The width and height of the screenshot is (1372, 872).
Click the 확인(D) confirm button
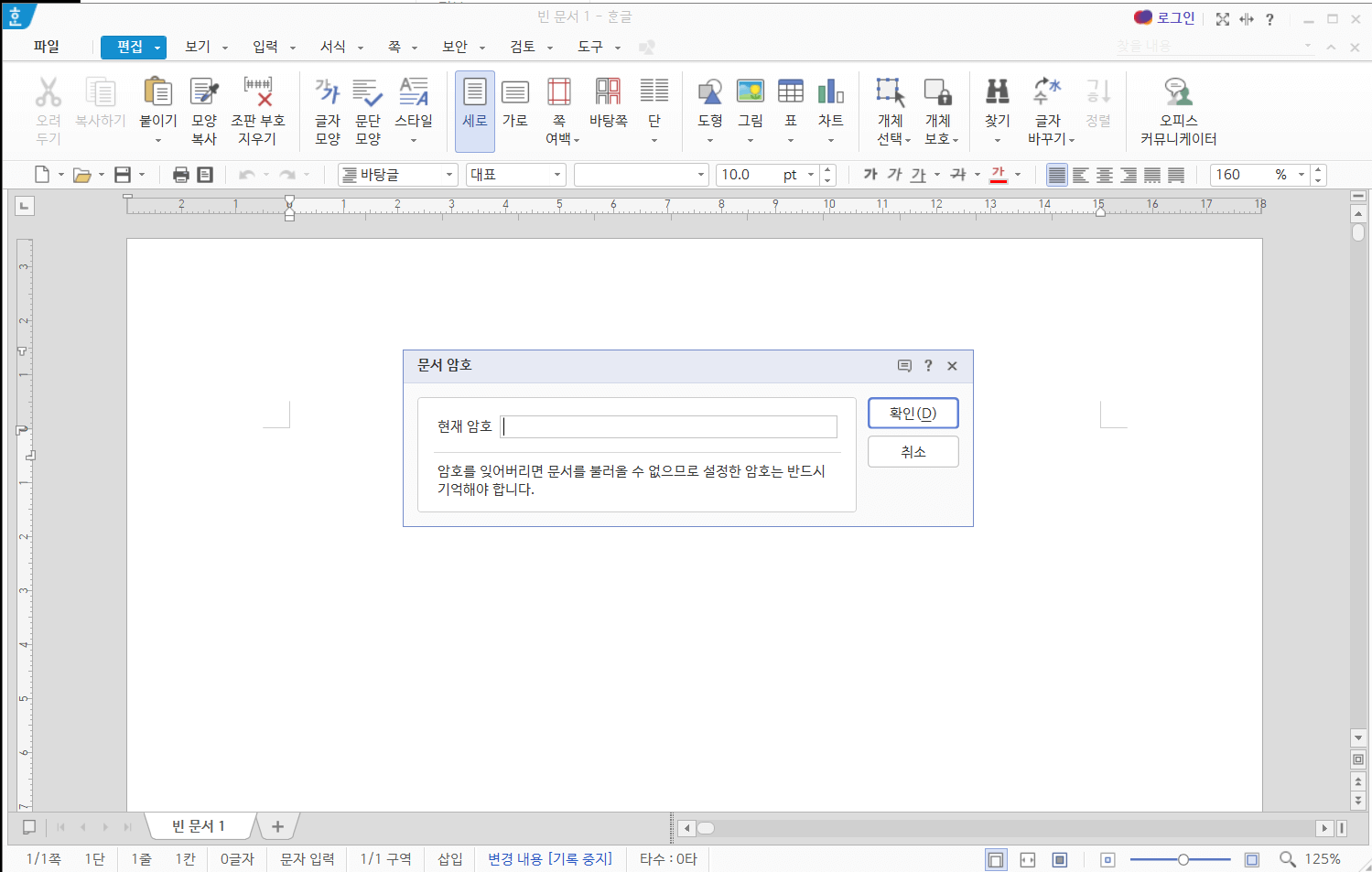click(913, 413)
